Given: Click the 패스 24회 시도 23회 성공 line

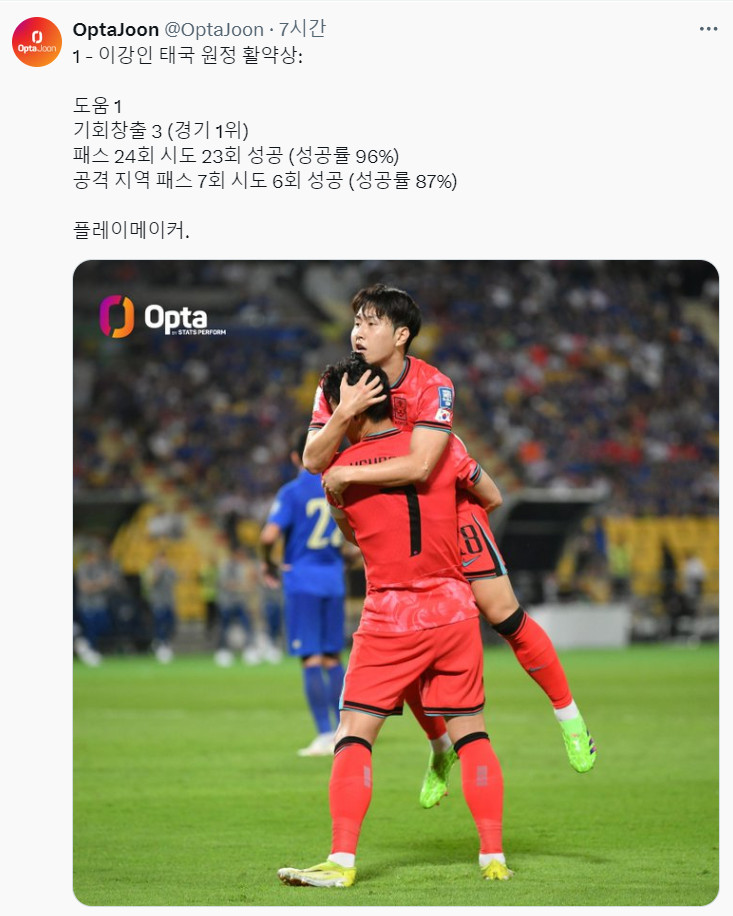Looking at the screenshot, I should tap(236, 155).
